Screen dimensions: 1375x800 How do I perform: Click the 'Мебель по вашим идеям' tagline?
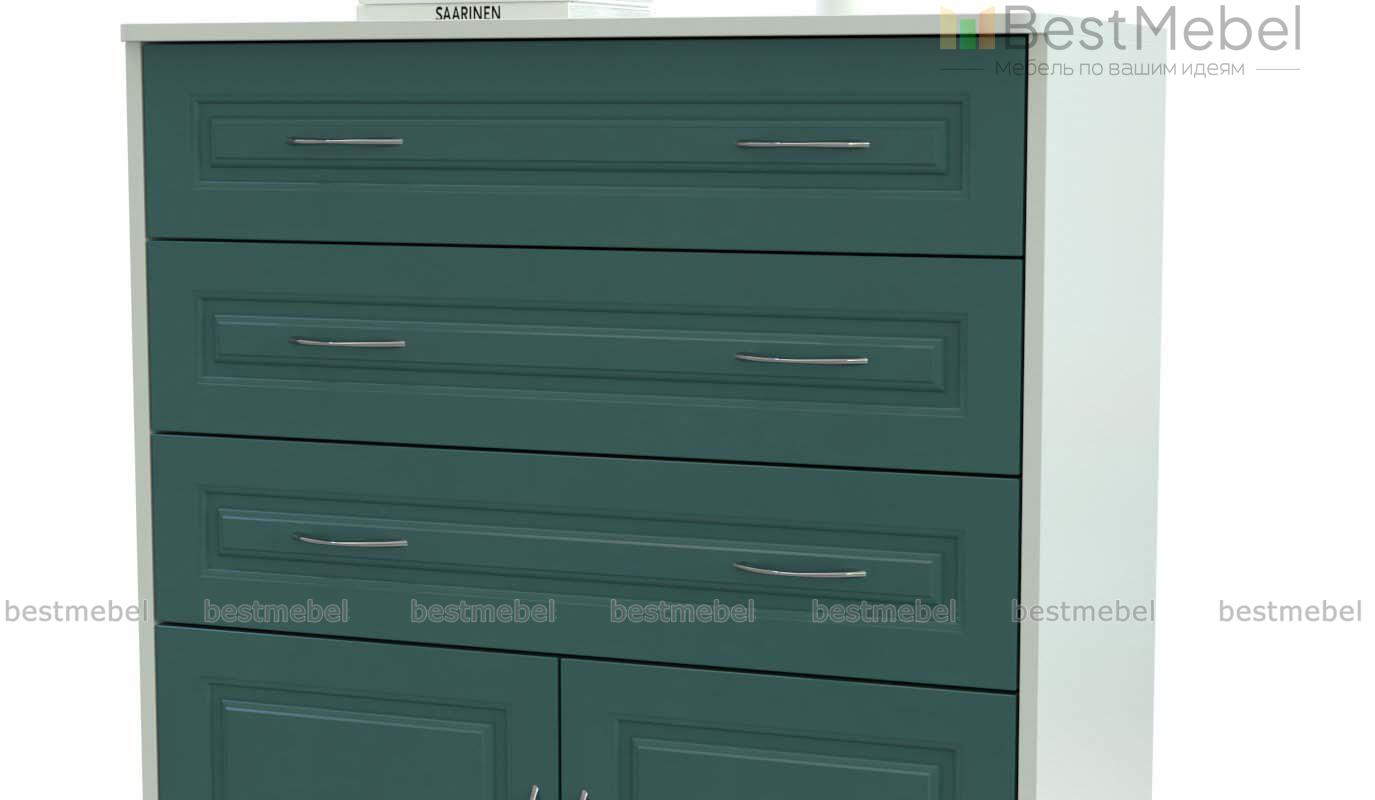coord(1119,69)
